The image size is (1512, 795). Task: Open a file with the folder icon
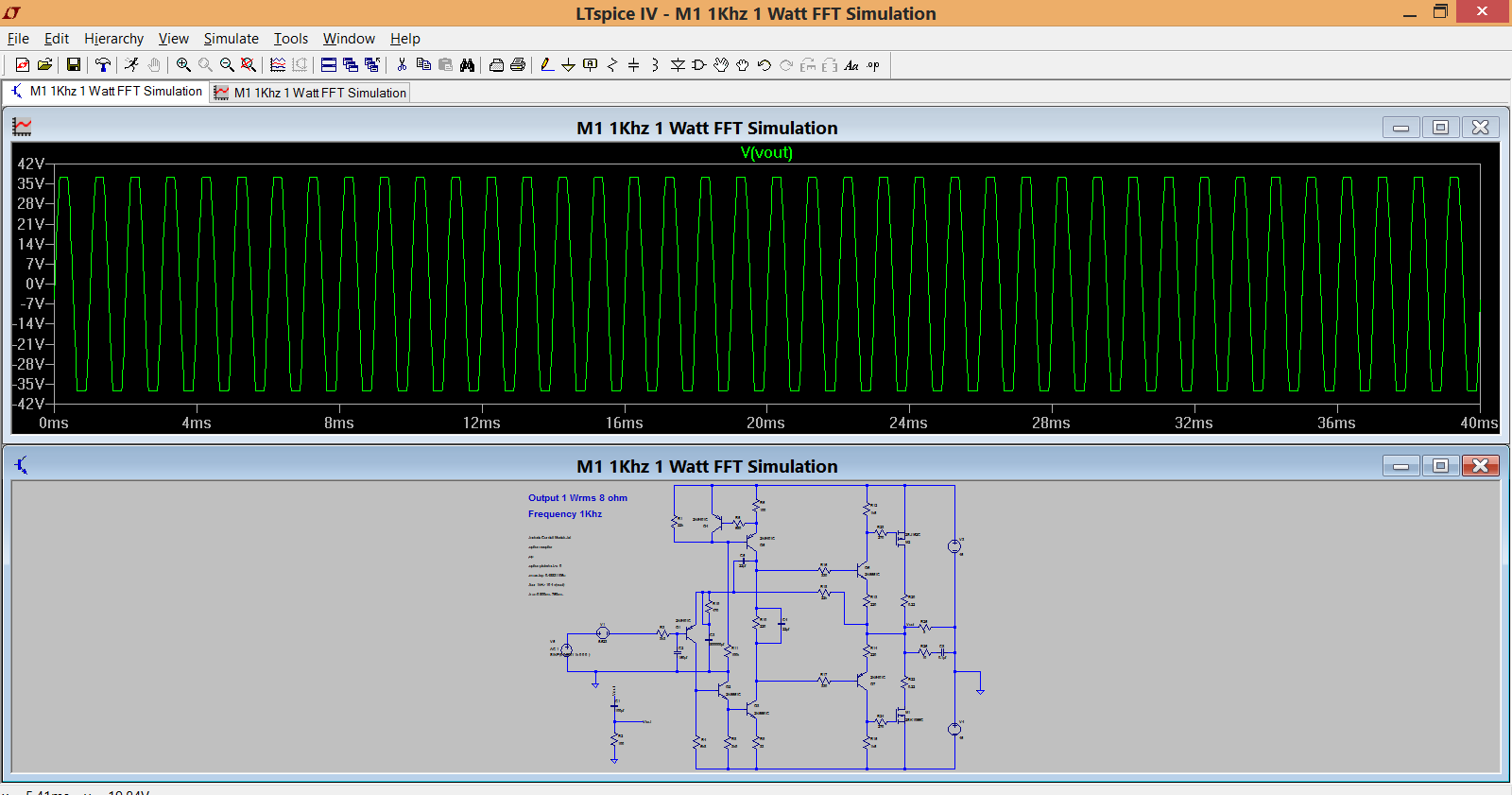tap(44, 64)
